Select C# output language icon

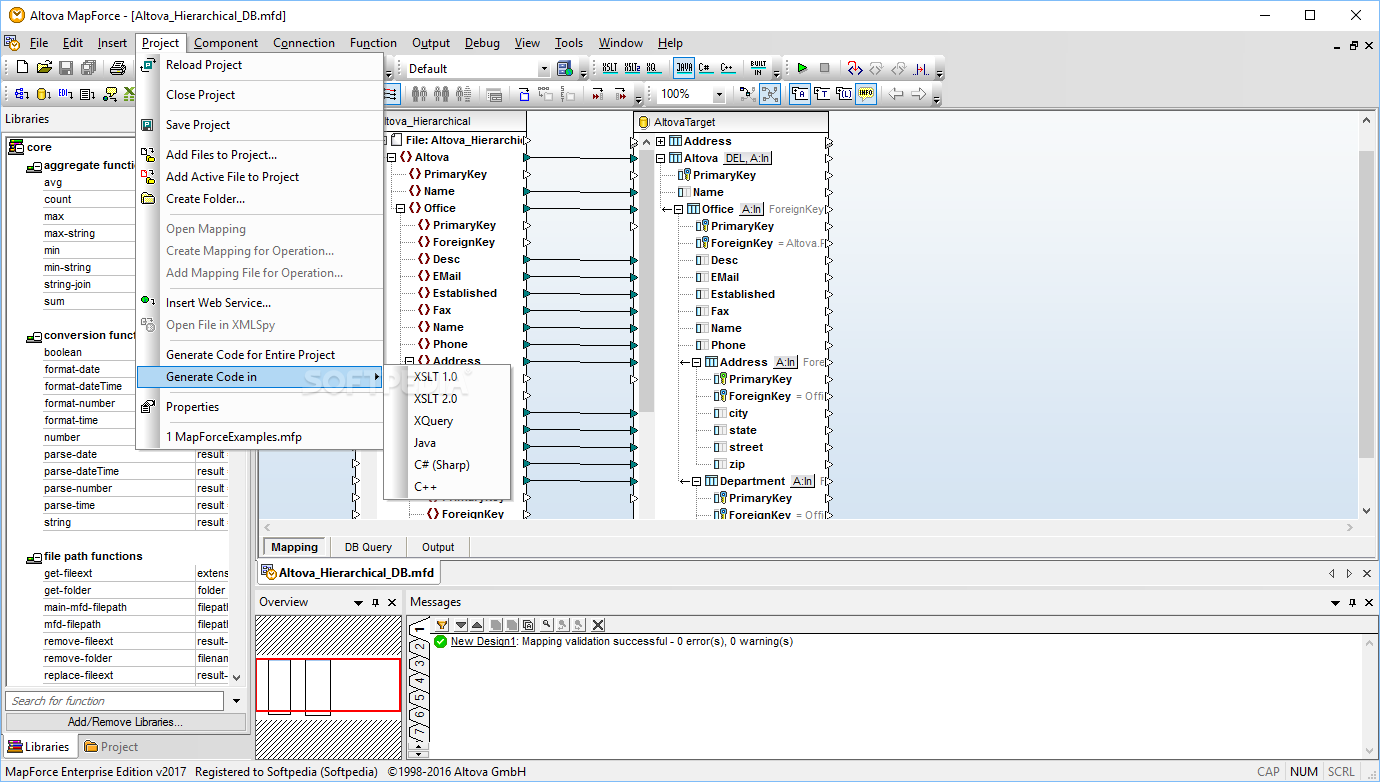click(x=706, y=68)
